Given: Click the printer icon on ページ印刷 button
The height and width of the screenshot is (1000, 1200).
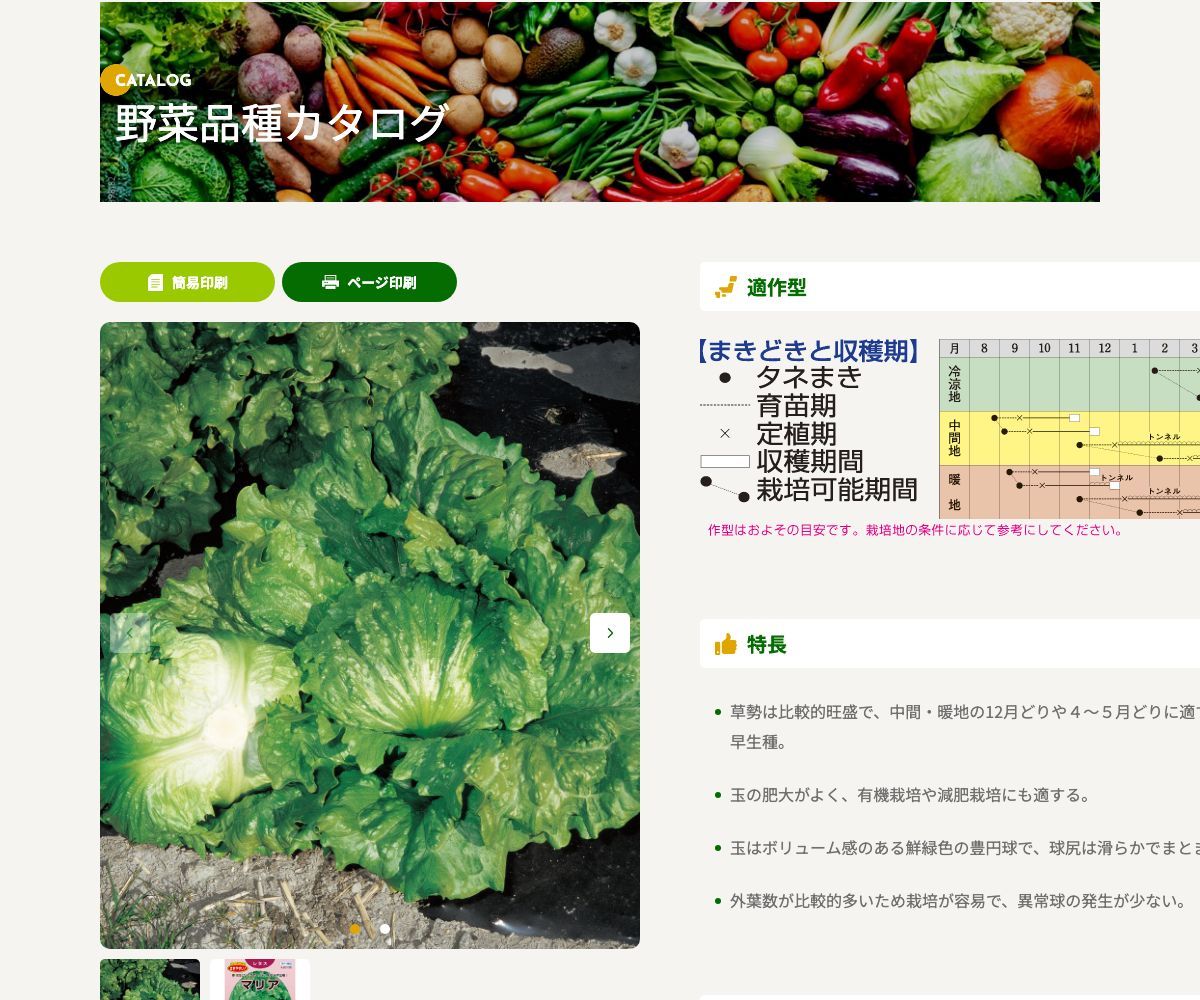Looking at the screenshot, I should pos(330,283).
